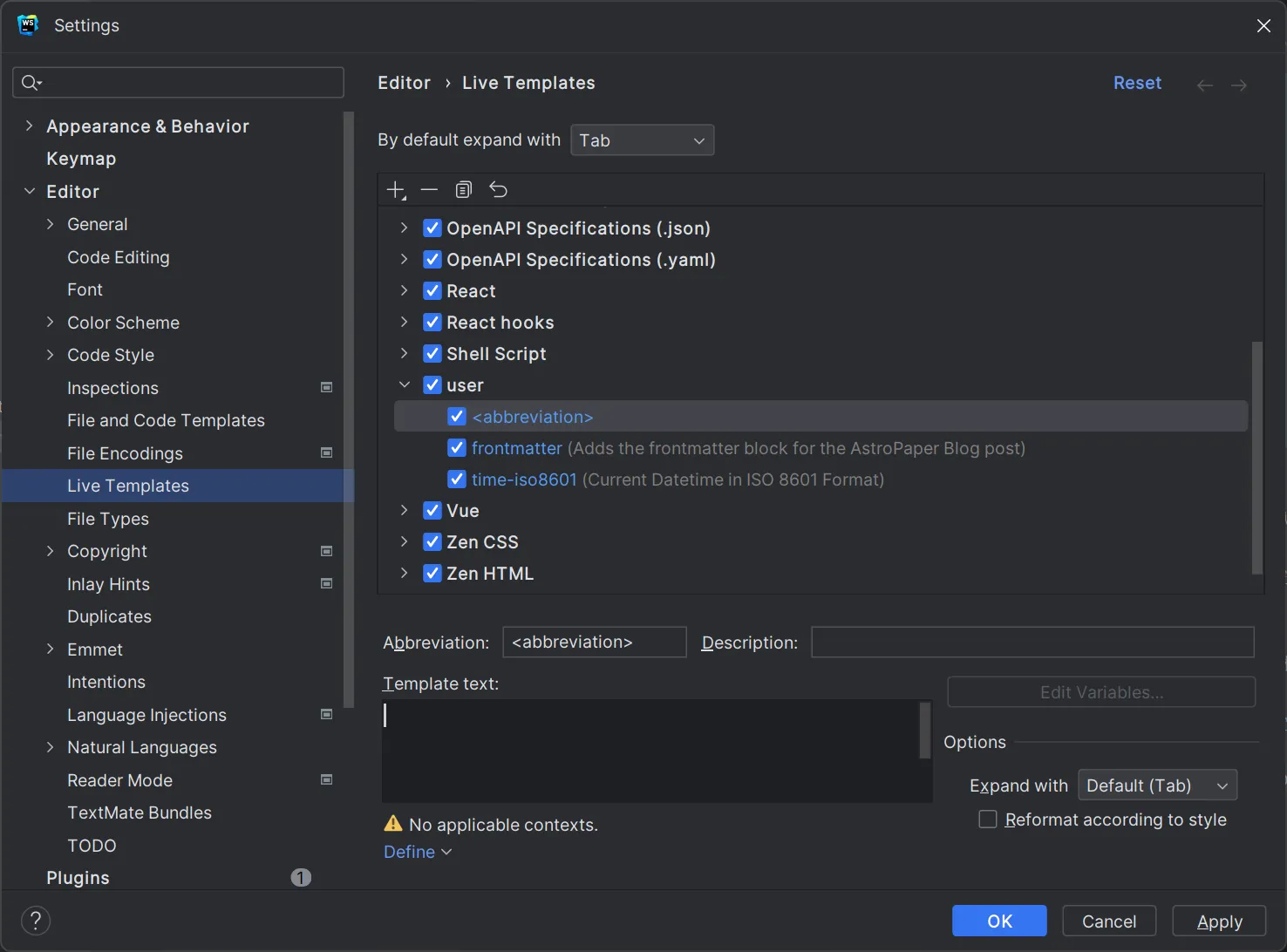1287x952 pixels.
Task: Toggle the Zen HTML group checkbox
Action: (x=432, y=574)
